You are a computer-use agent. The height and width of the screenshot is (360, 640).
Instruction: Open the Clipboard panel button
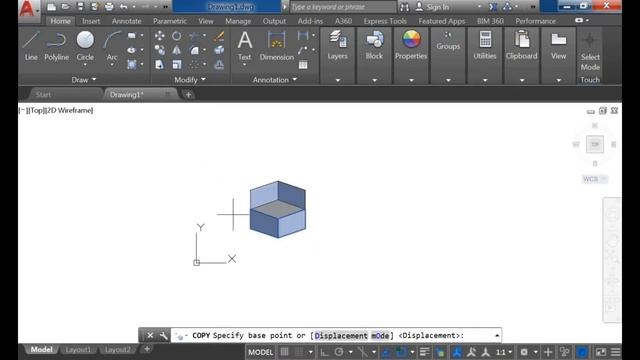pos(521,45)
